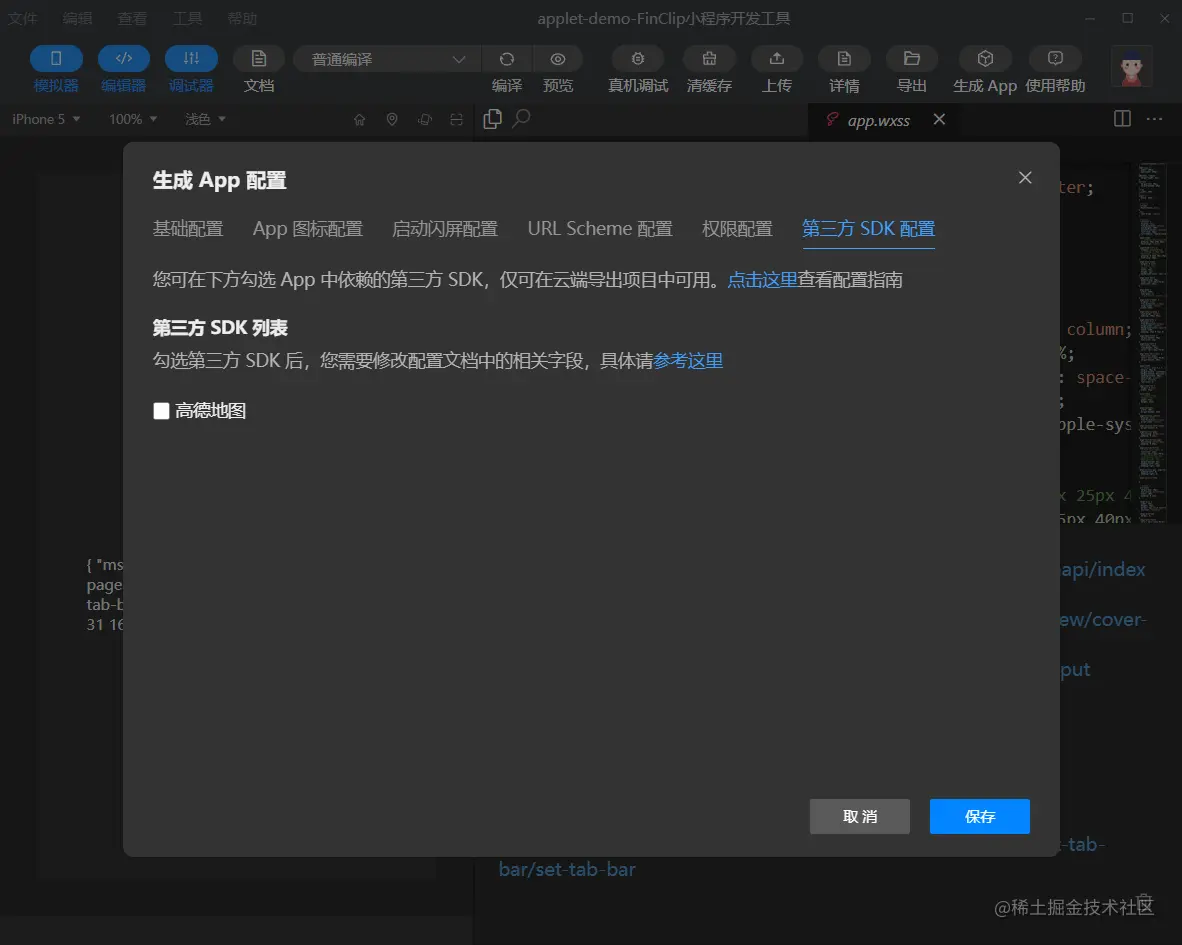Toggle the 模拟器 simulator panel button
The width and height of the screenshot is (1182, 945).
56,59
